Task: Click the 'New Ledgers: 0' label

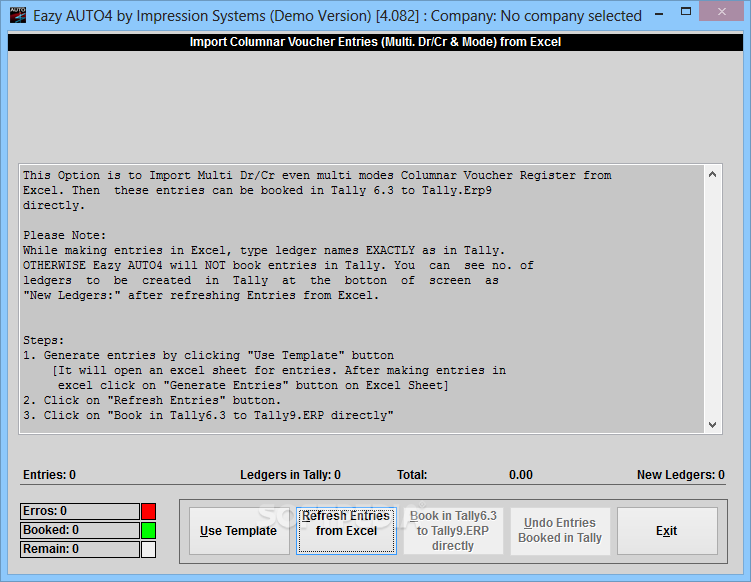Action: click(x=681, y=475)
